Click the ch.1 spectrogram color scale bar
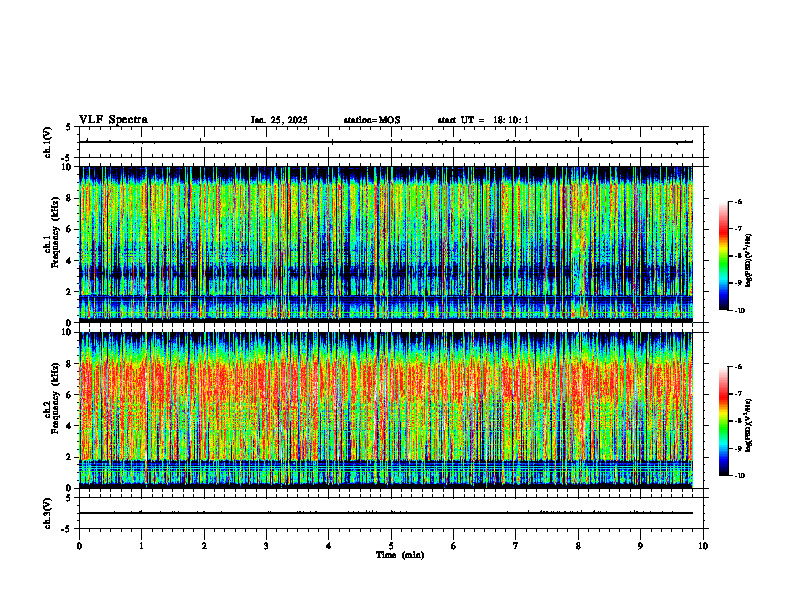The image size is (792, 612). [723, 256]
